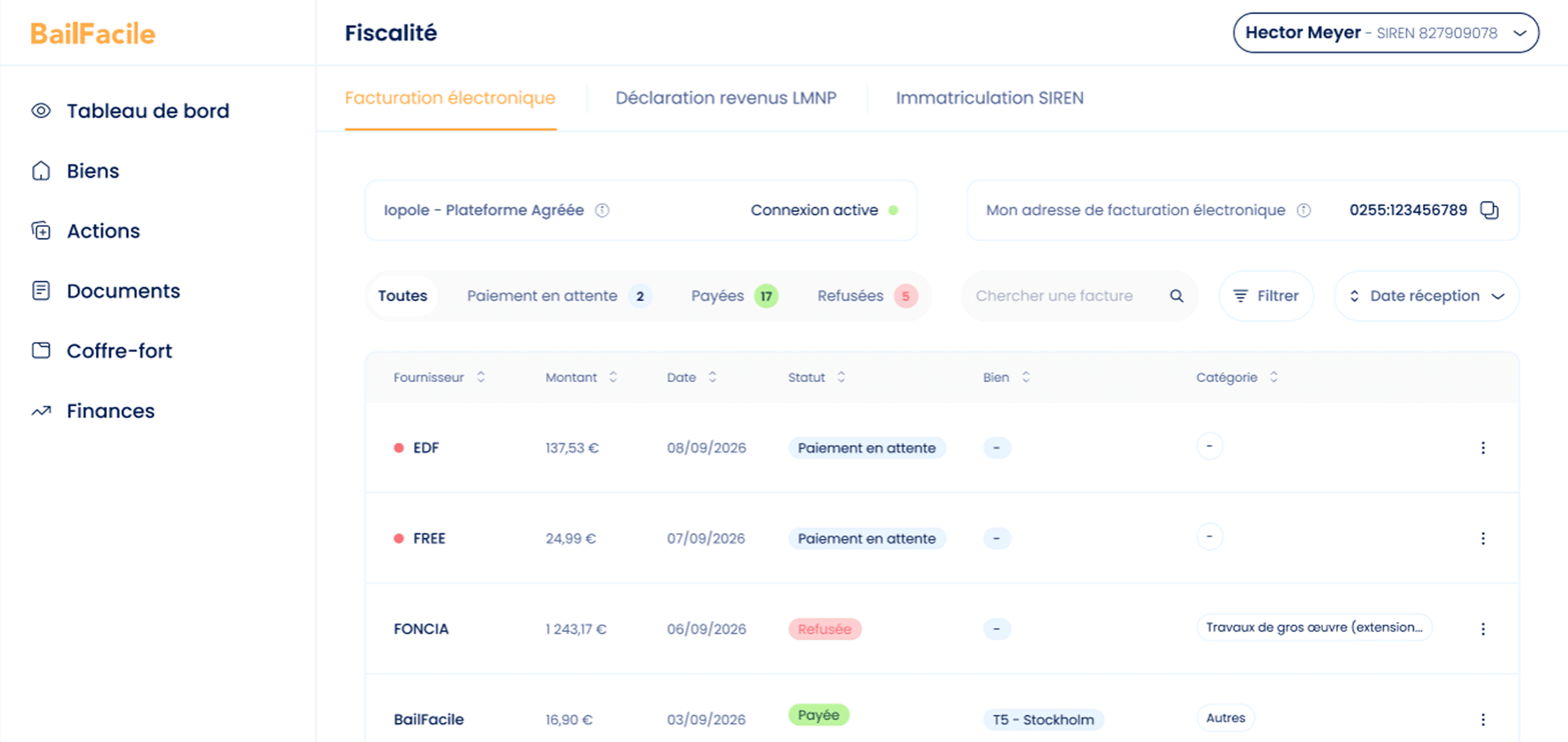This screenshot has width=1568, height=742.
Task: Open the Finances section
Action: click(93, 411)
